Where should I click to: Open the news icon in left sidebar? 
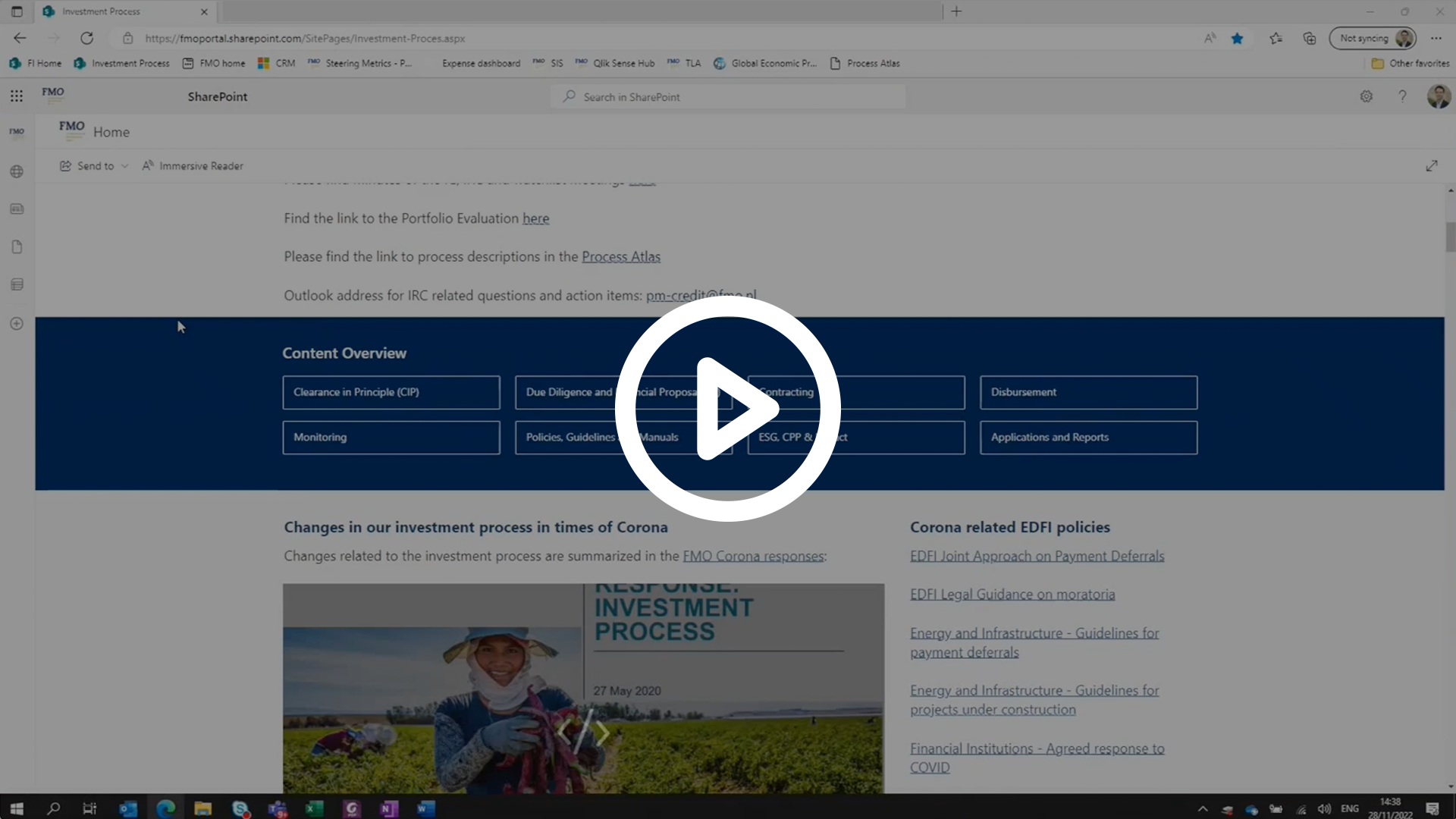tap(17, 209)
